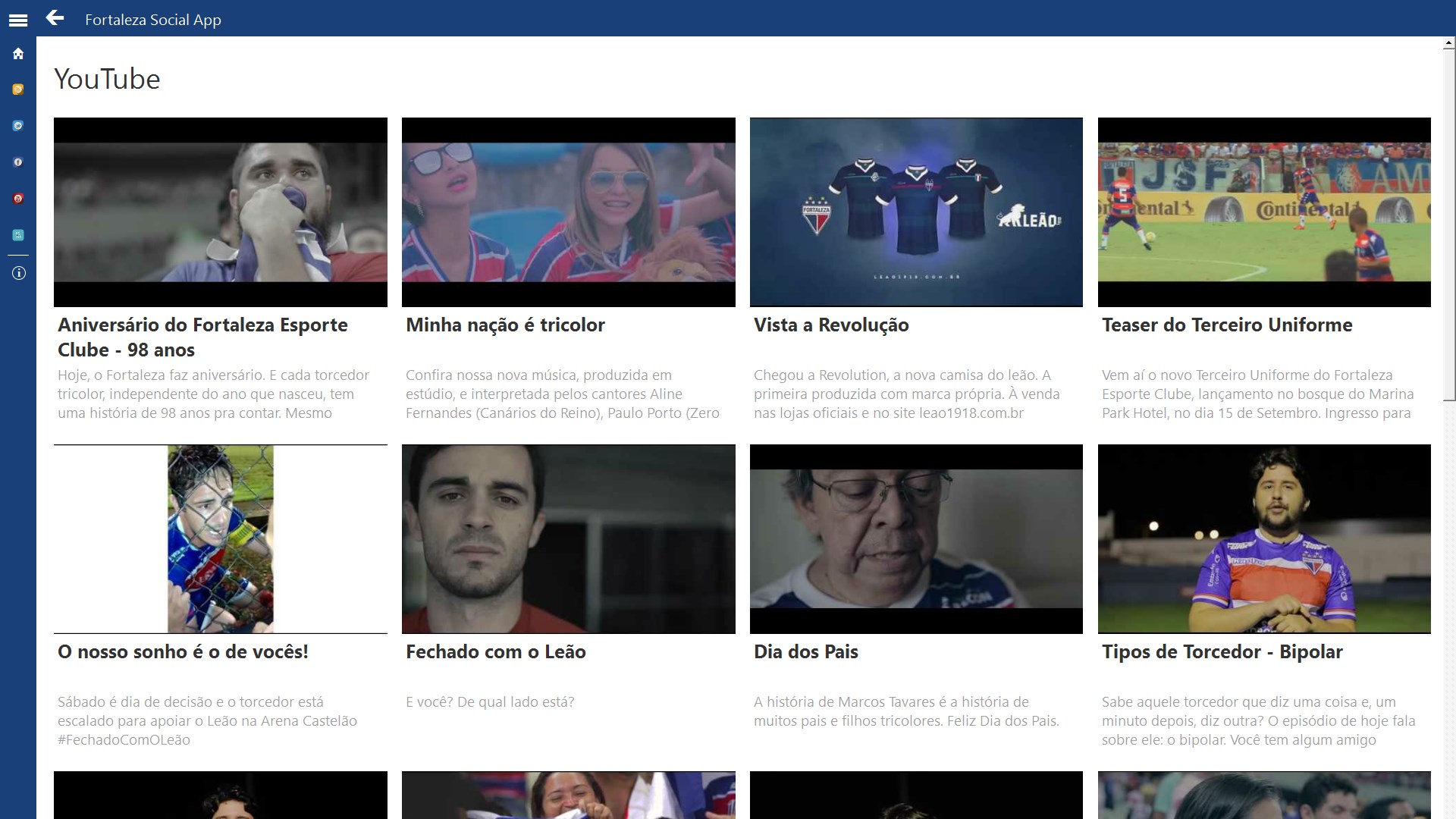This screenshot has height=819, width=1456.
Task: Open the teal sidebar icon section
Action: (18, 235)
